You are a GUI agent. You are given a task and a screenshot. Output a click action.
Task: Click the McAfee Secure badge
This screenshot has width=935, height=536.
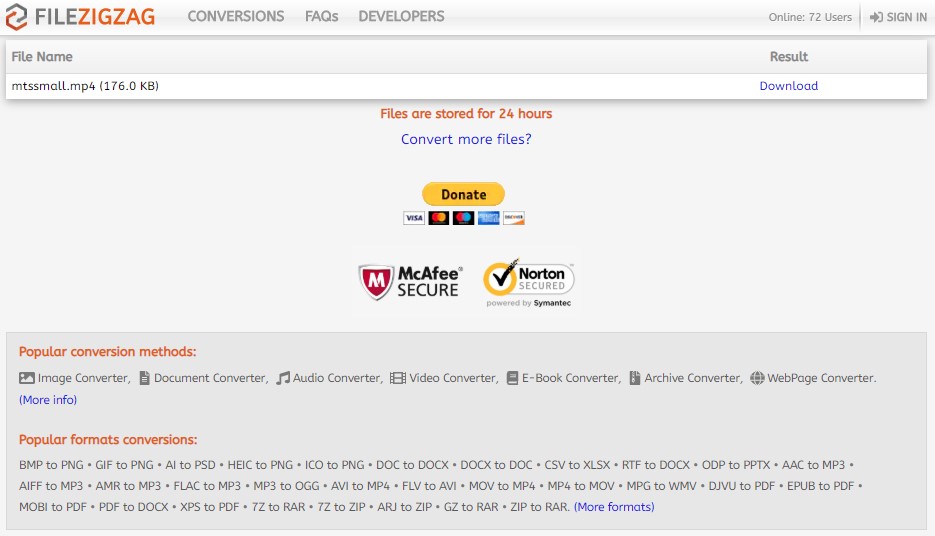click(x=409, y=282)
